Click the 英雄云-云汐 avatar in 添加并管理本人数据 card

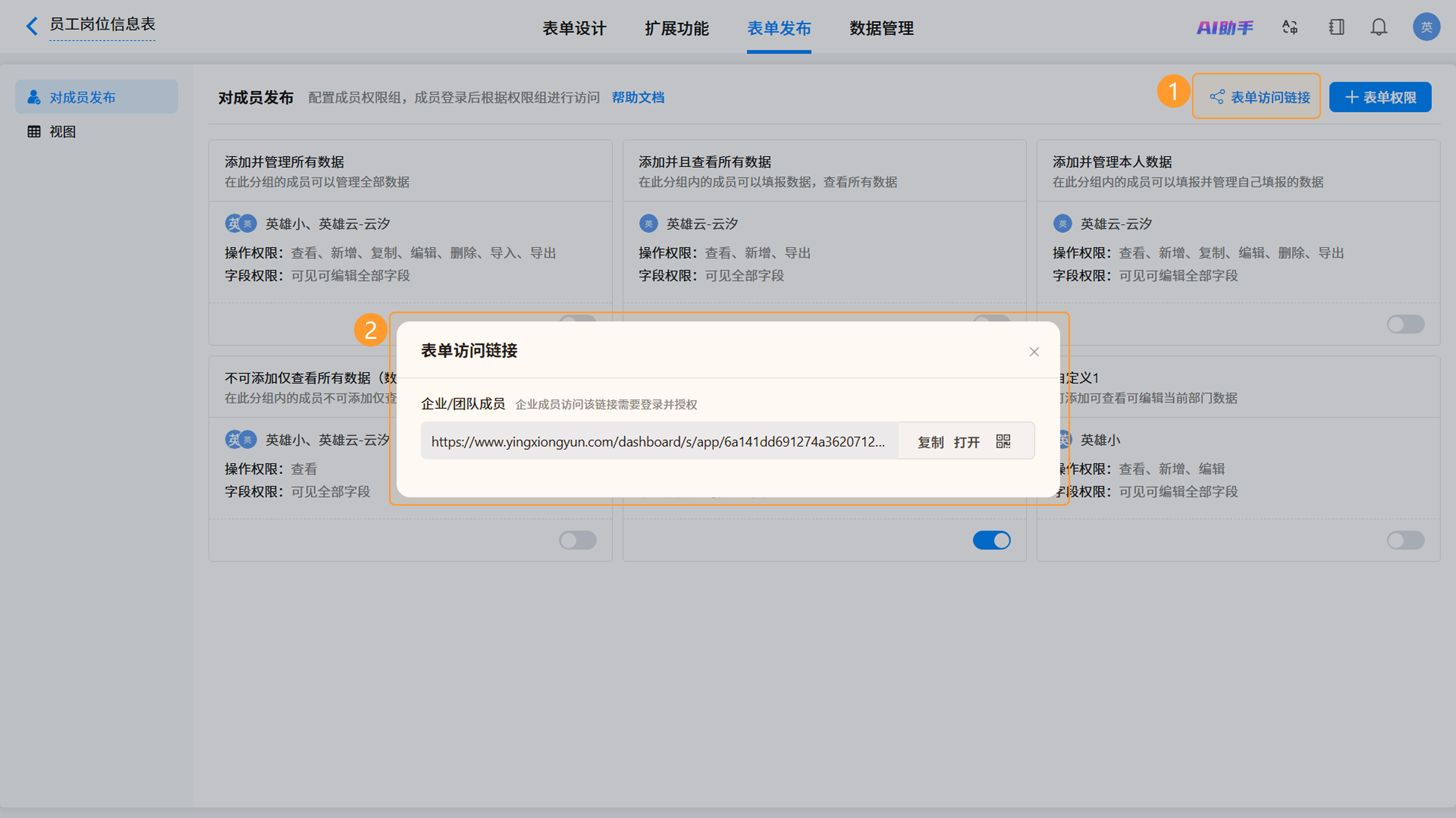1062,224
